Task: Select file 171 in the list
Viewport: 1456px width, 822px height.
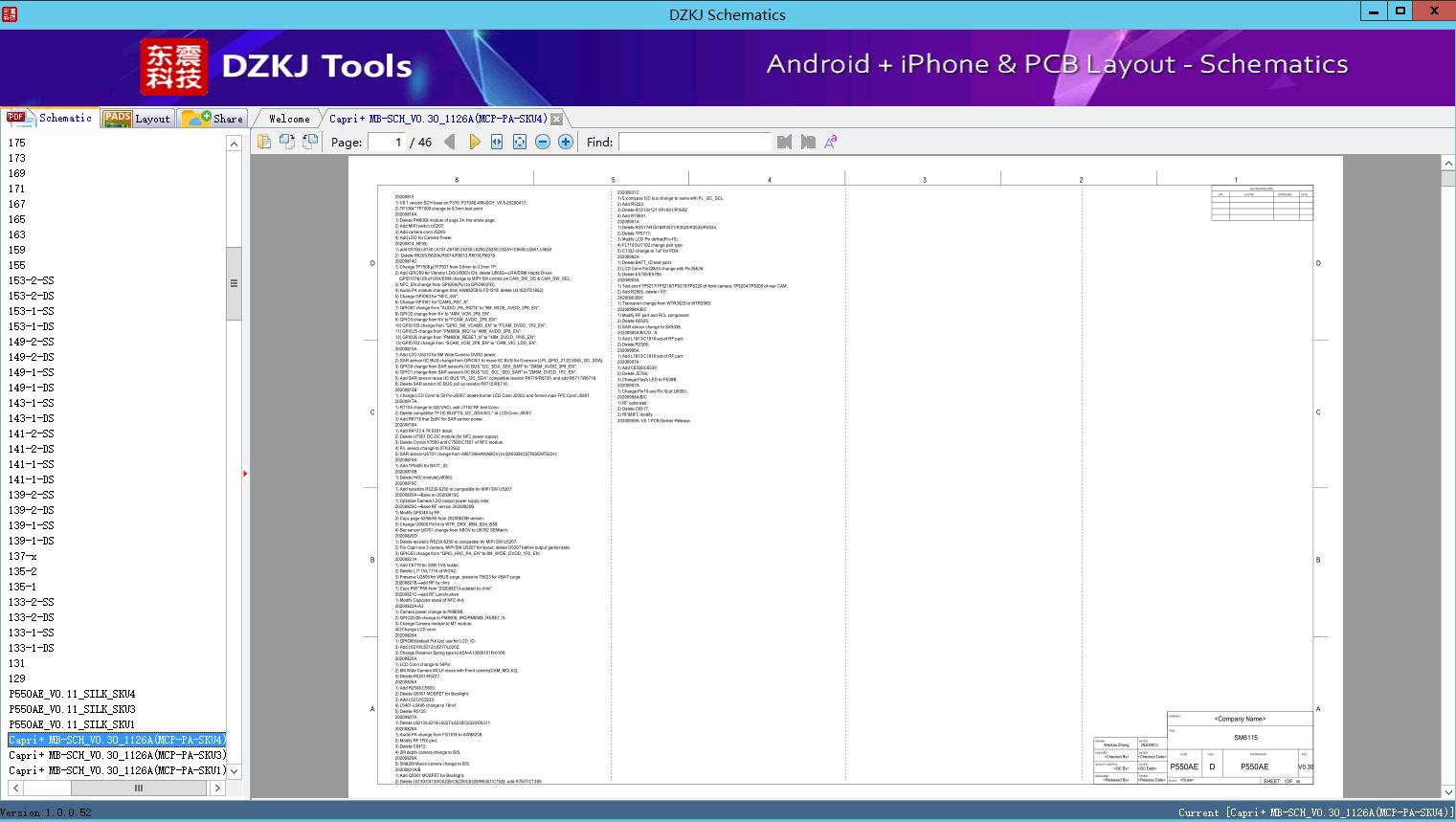Action: pos(17,189)
